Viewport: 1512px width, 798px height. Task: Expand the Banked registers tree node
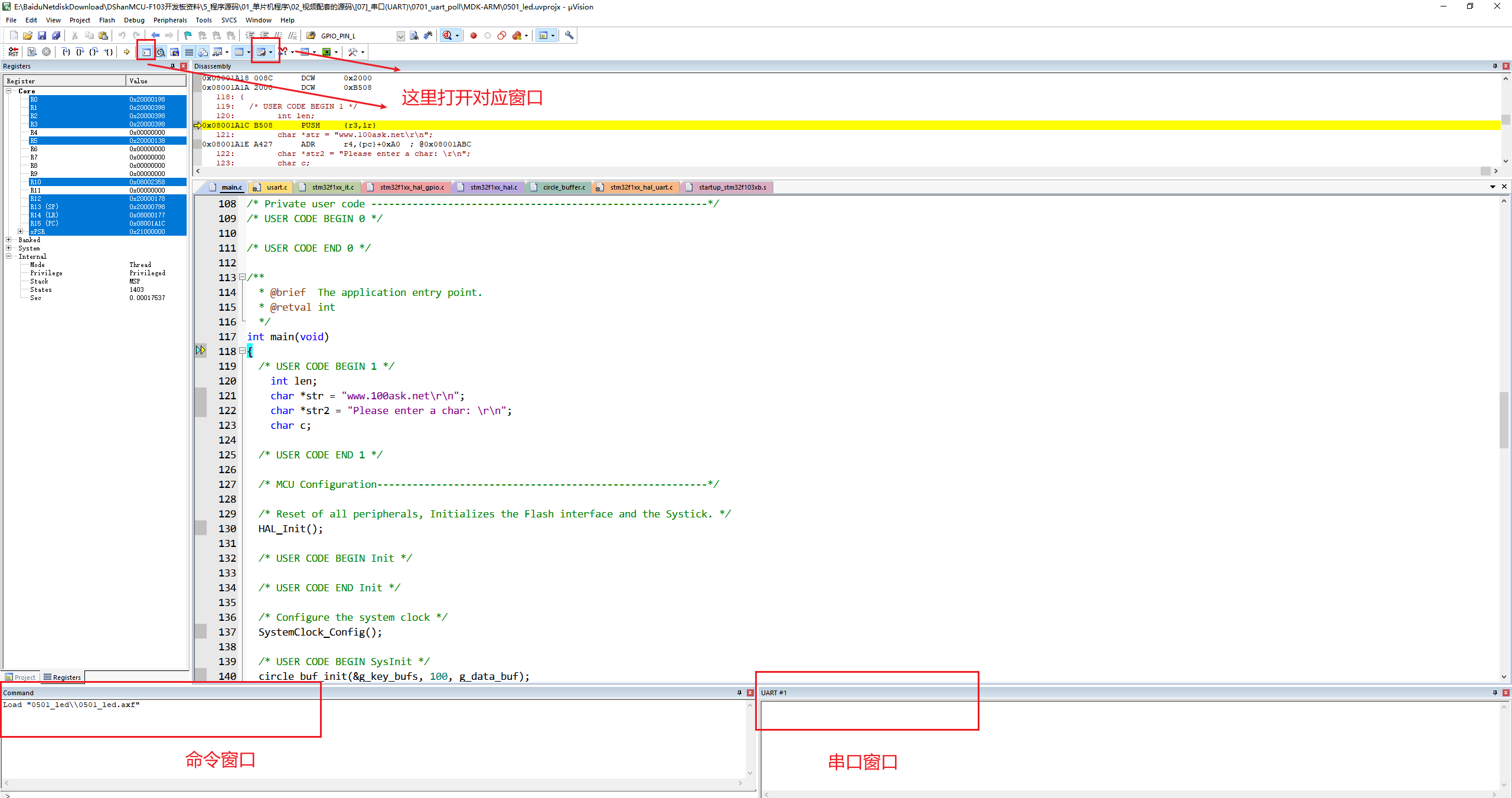(9, 240)
